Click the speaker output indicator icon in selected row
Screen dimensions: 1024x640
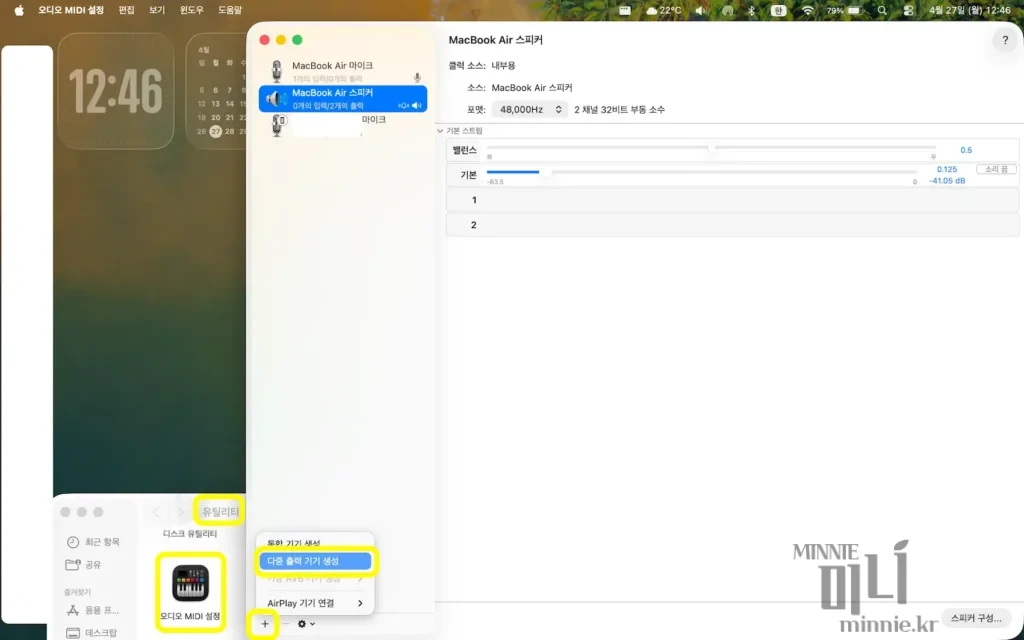click(x=417, y=105)
